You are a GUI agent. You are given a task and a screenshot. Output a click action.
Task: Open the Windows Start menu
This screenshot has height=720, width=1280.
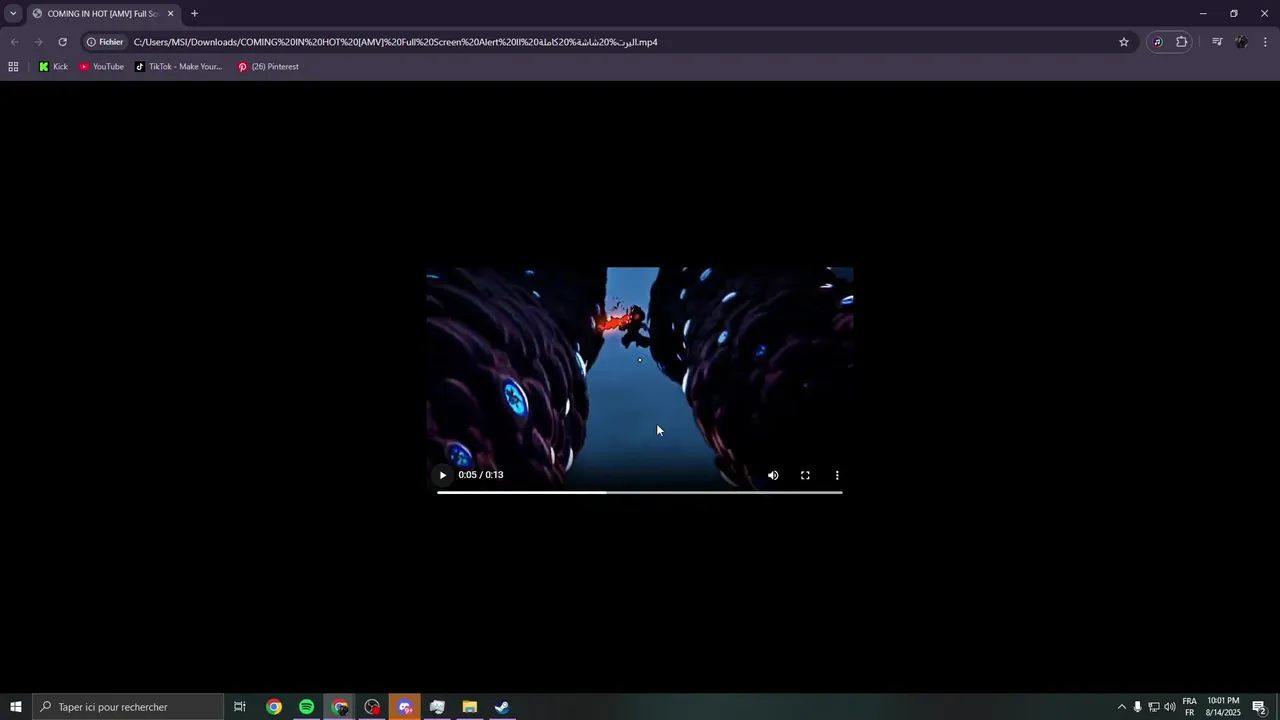15,707
